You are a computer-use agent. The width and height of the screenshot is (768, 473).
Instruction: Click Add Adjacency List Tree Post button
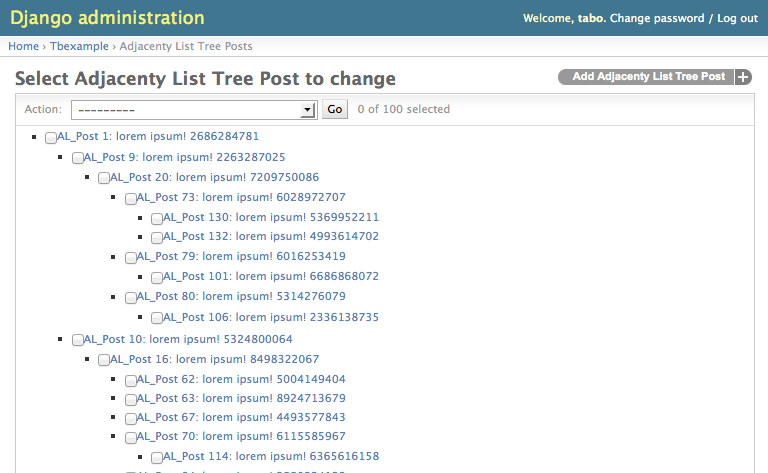tap(648, 77)
